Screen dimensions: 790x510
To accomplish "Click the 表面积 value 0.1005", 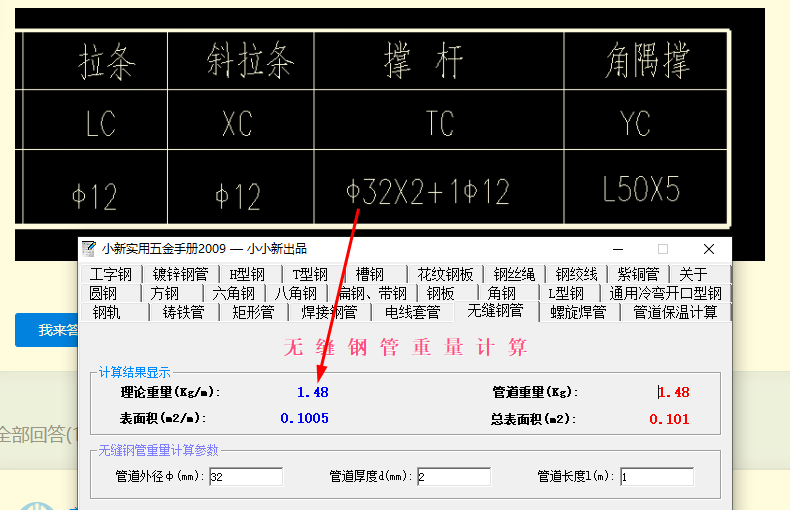I will pyautogui.click(x=304, y=418).
